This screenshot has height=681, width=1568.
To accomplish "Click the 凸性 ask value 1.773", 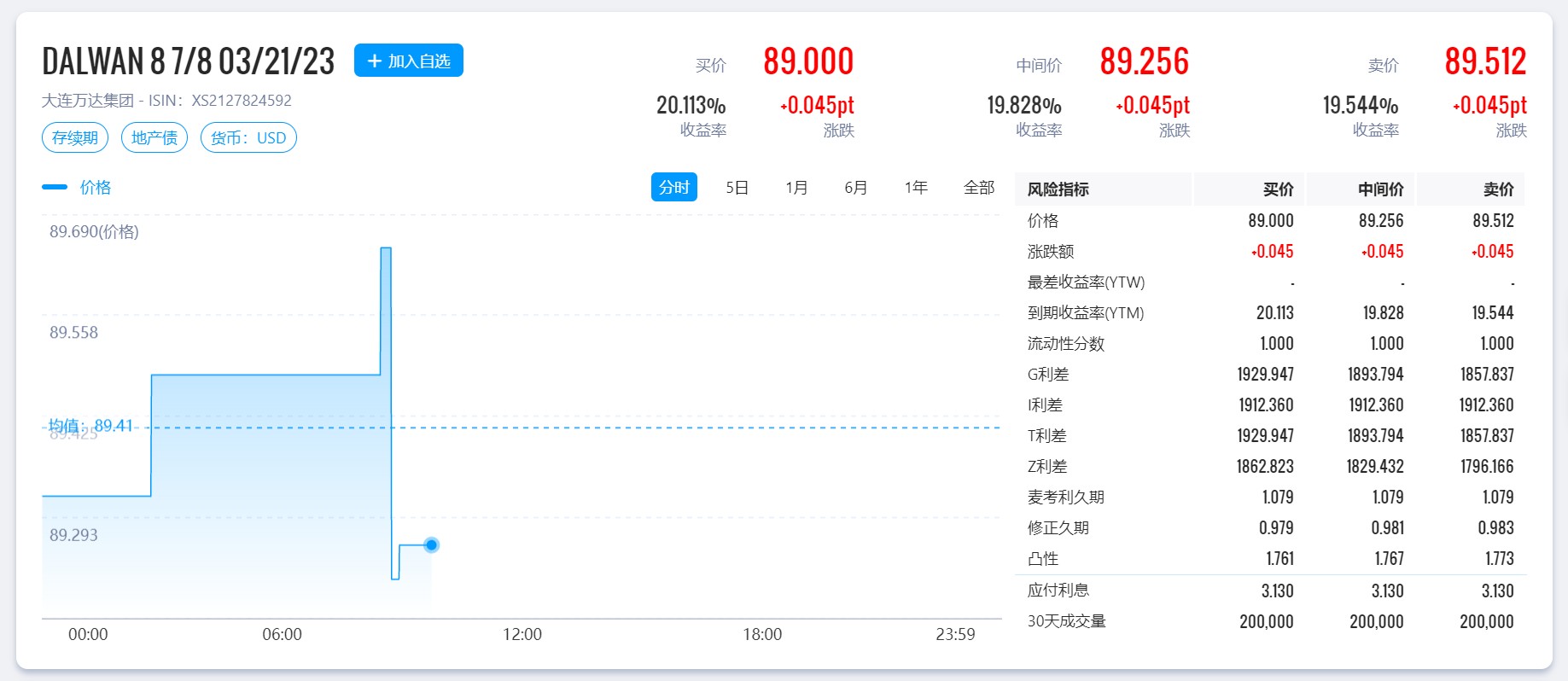I will pyautogui.click(x=1500, y=559).
